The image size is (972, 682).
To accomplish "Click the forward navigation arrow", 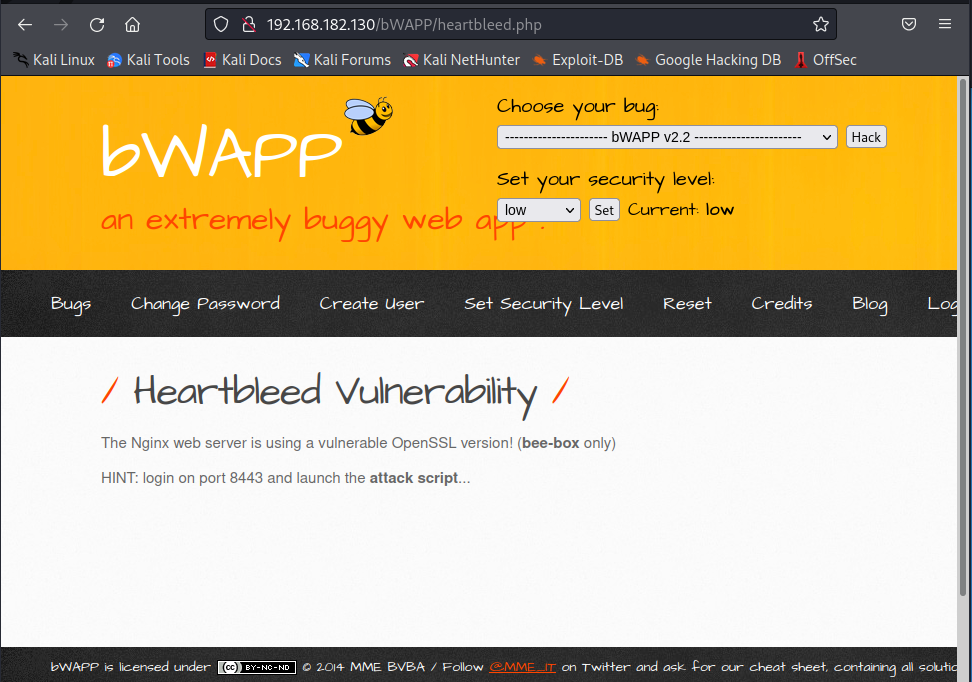I will pyautogui.click(x=61, y=25).
